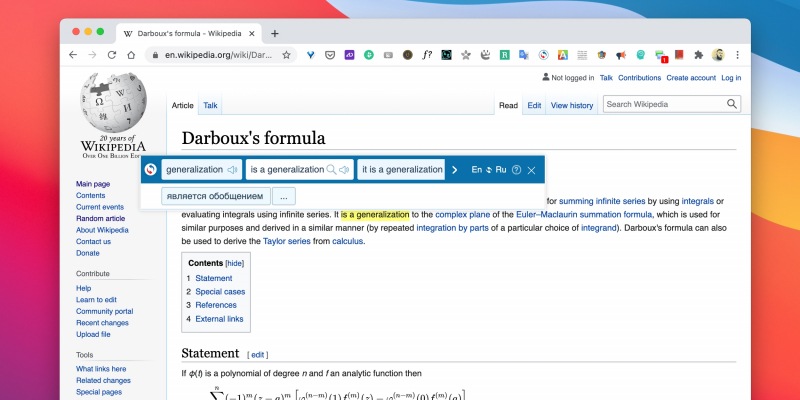Open the Chrome profile avatar
This screenshot has width=800, height=400.
click(718, 55)
